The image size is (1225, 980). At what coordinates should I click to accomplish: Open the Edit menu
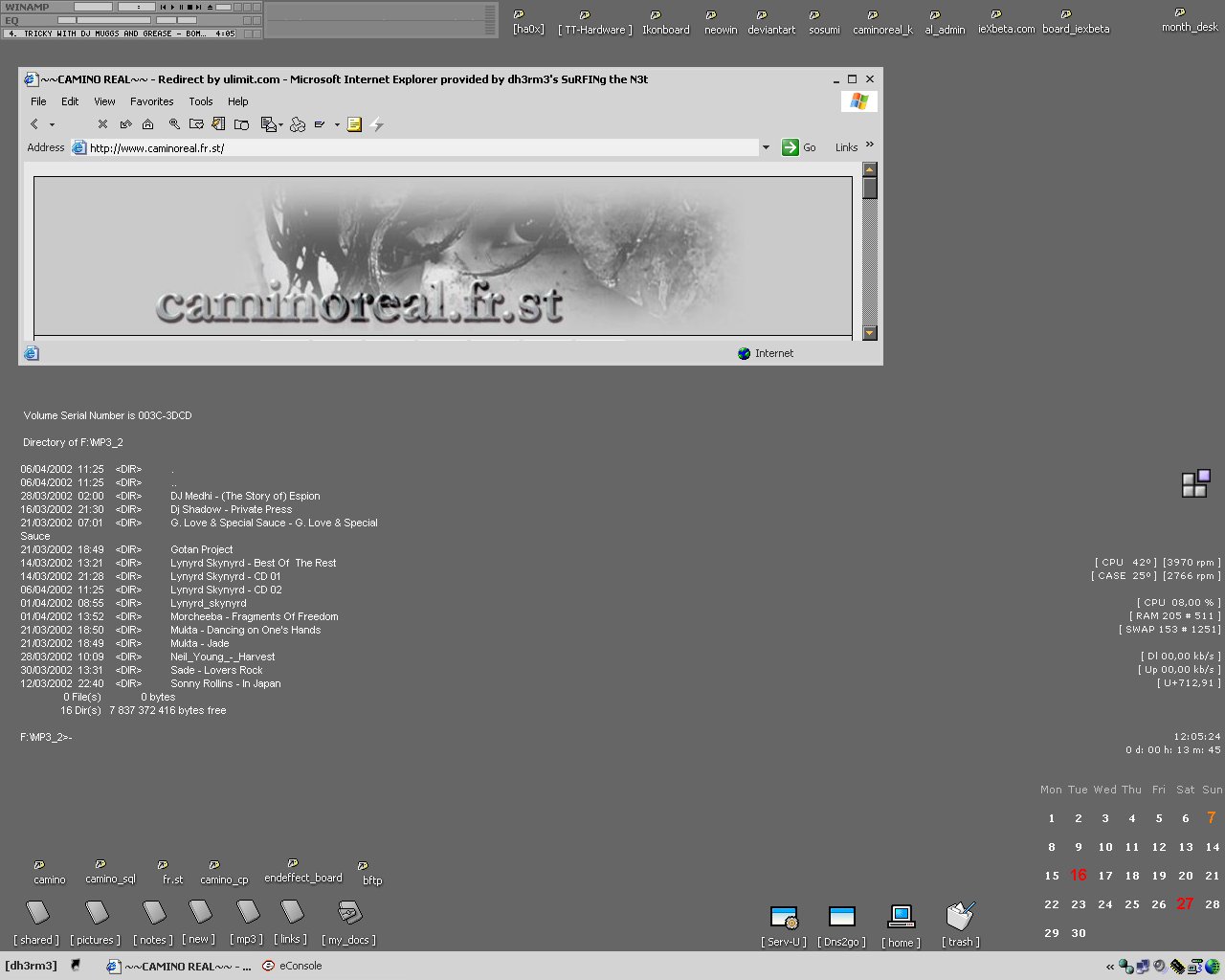click(70, 101)
